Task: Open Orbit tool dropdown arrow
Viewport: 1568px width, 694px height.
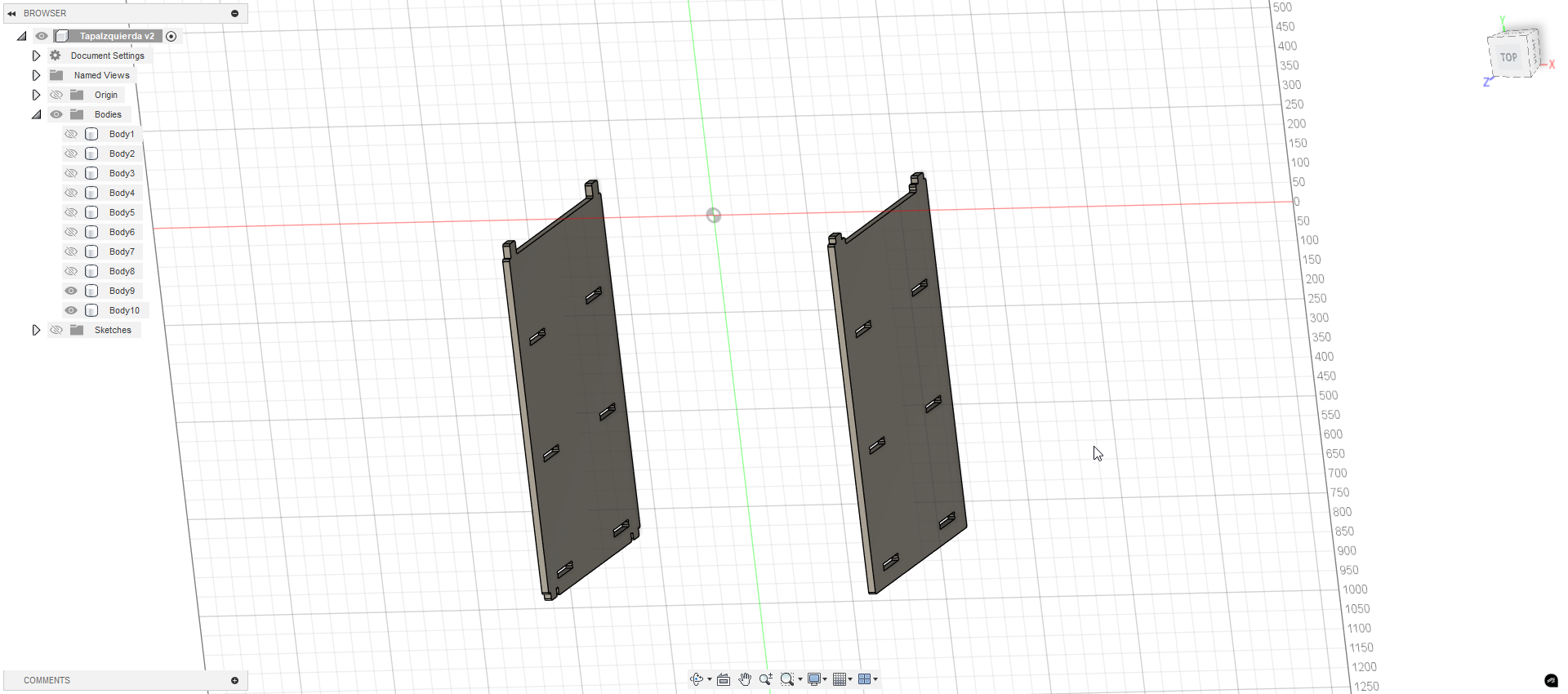Action: [710, 679]
